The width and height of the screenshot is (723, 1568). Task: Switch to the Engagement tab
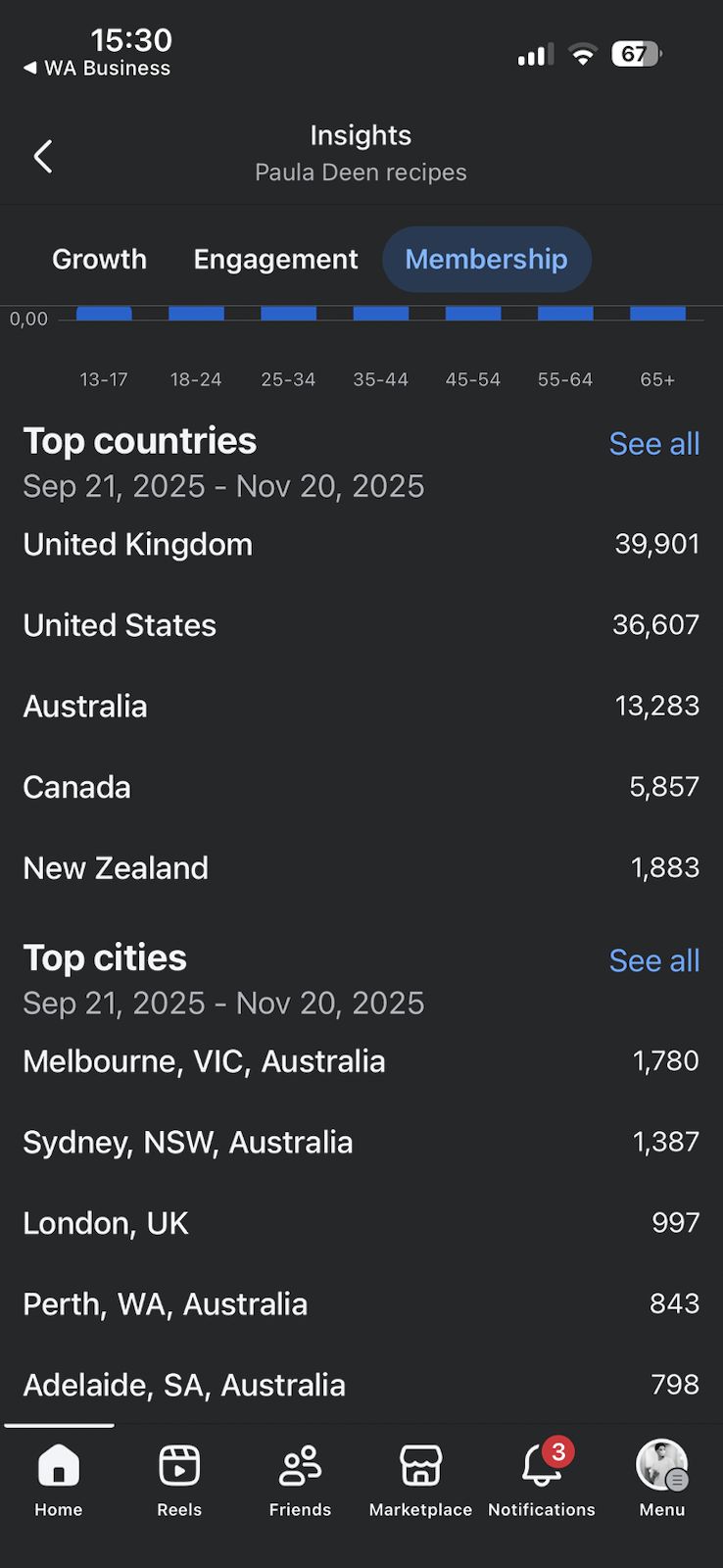coord(275,260)
